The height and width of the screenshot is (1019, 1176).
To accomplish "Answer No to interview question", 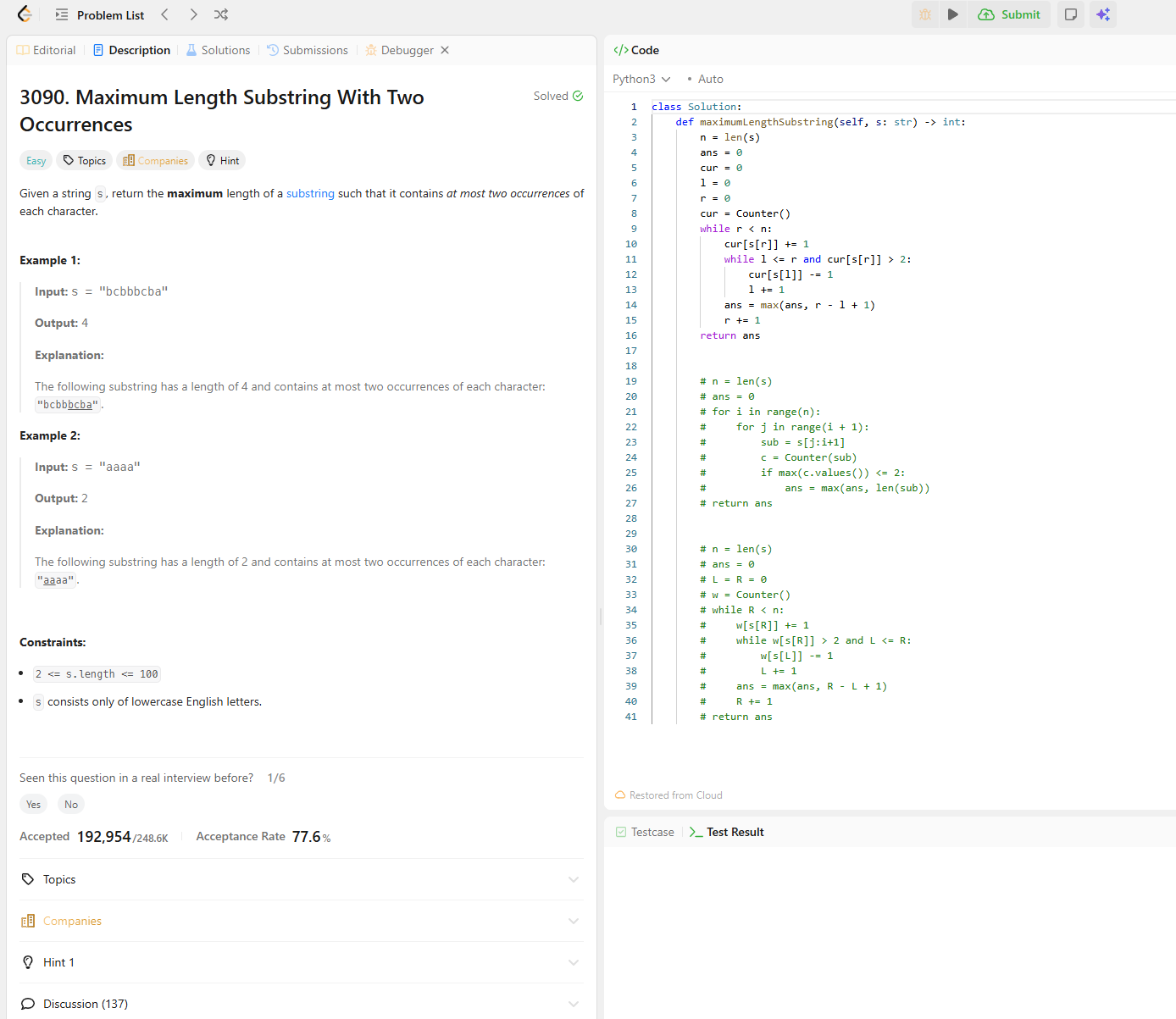I will click(71, 805).
